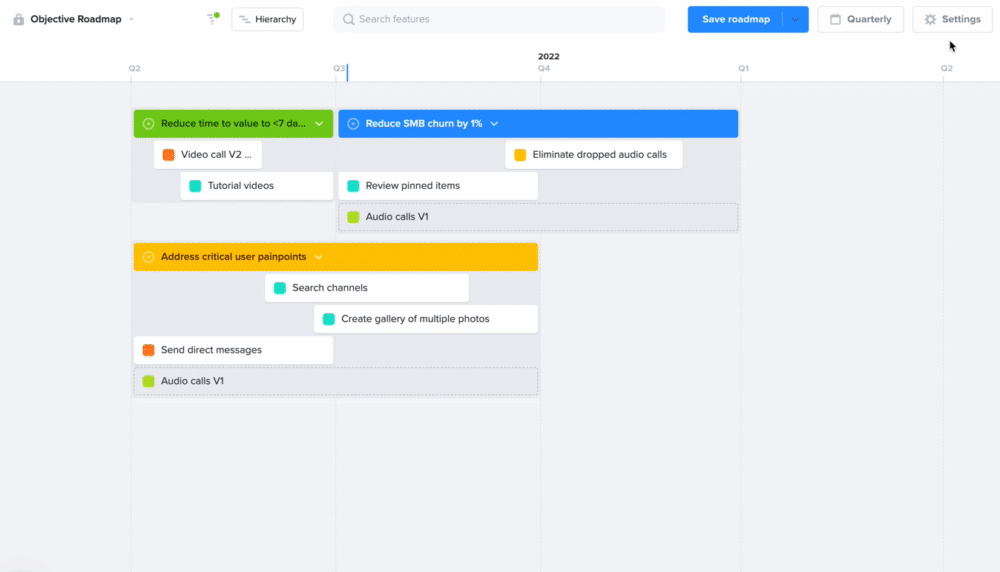Click teal swatch on Tutorial videos
This screenshot has width=1000, height=572.
[195, 186]
